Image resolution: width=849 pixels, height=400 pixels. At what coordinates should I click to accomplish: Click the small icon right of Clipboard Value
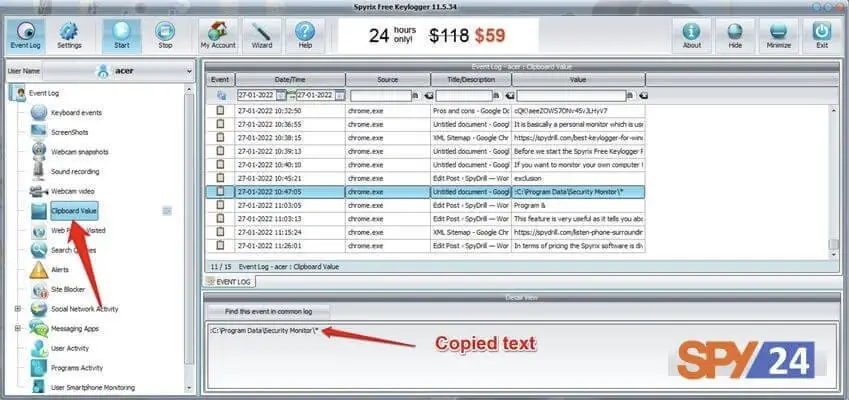click(167, 211)
